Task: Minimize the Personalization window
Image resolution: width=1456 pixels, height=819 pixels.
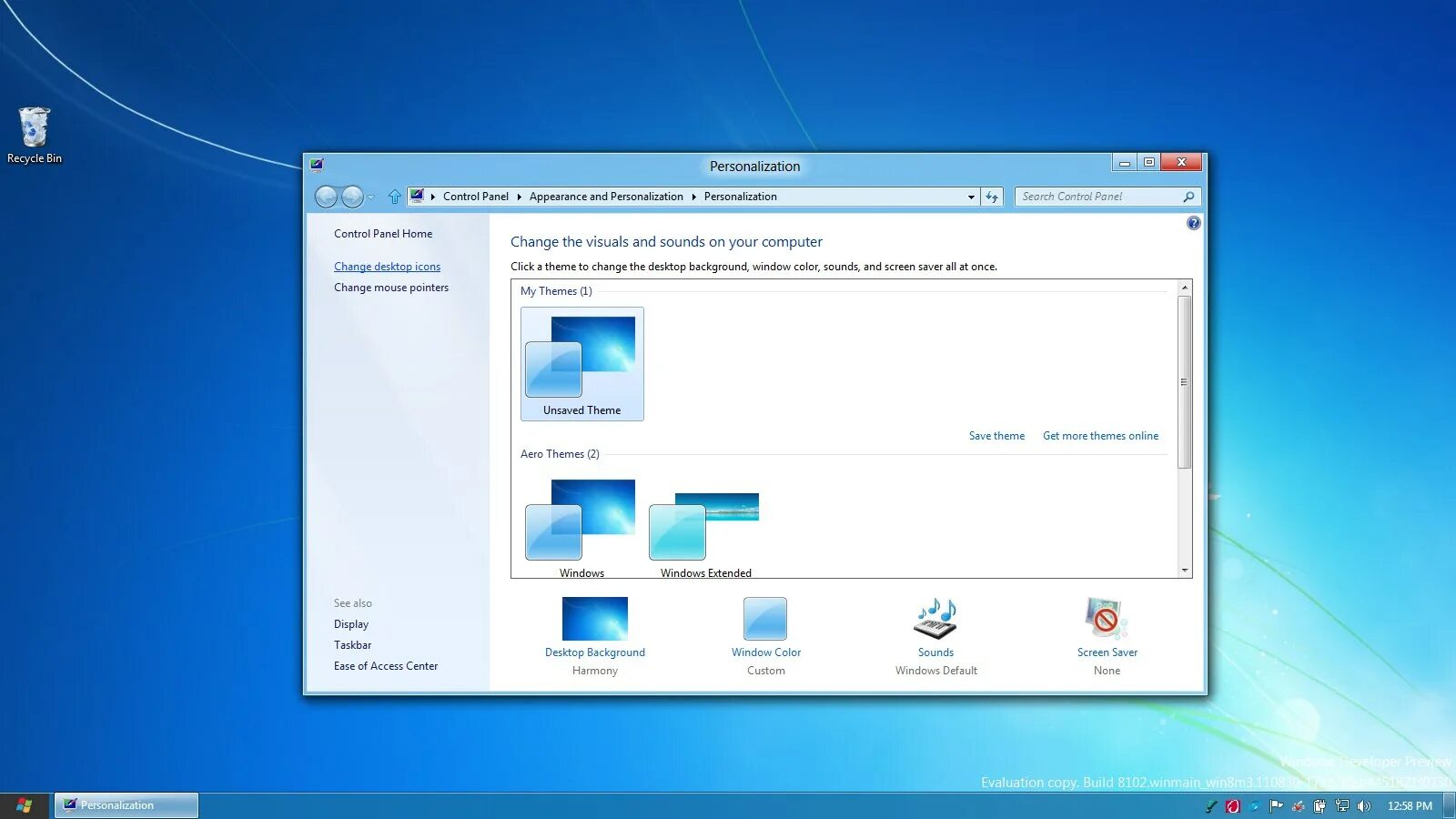Action: tap(1125, 163)
